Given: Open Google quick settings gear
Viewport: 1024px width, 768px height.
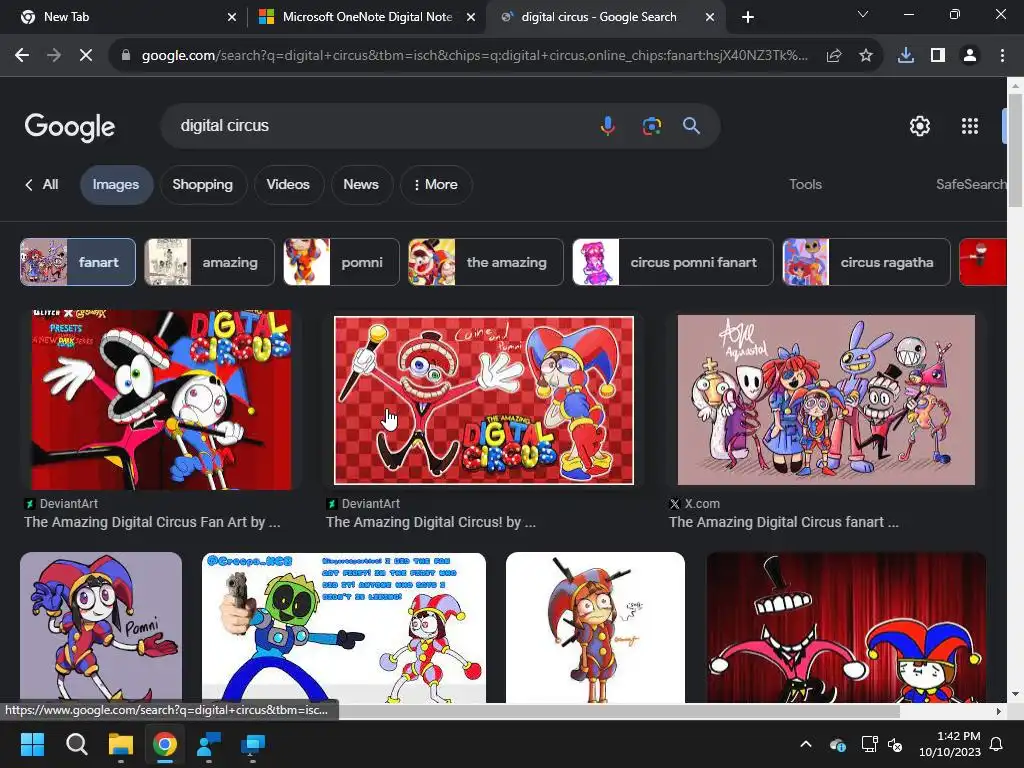Looking at the screenshot, I should (x=920, y=125).
